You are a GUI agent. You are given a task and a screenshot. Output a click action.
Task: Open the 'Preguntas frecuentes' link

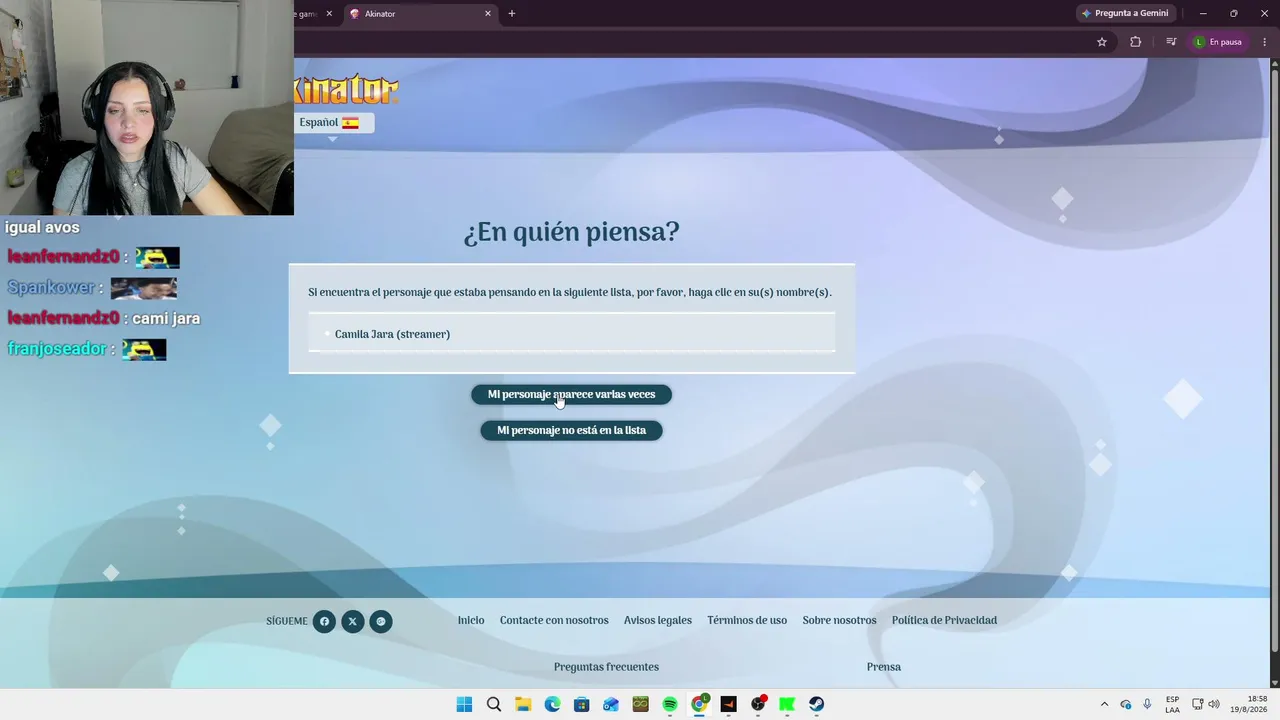pos(606,667)
